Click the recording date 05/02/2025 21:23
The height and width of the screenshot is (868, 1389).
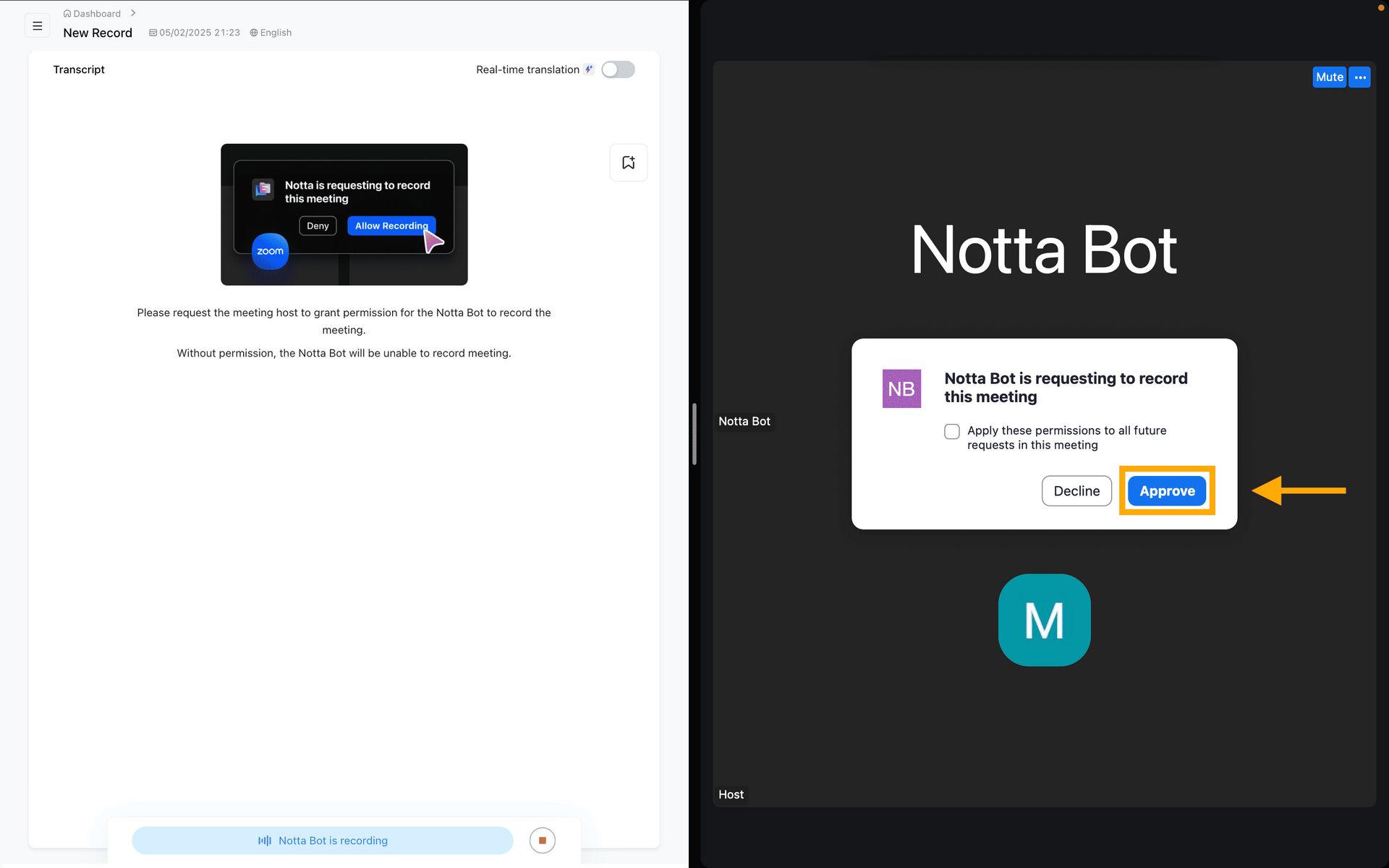(x=195, y=33)
